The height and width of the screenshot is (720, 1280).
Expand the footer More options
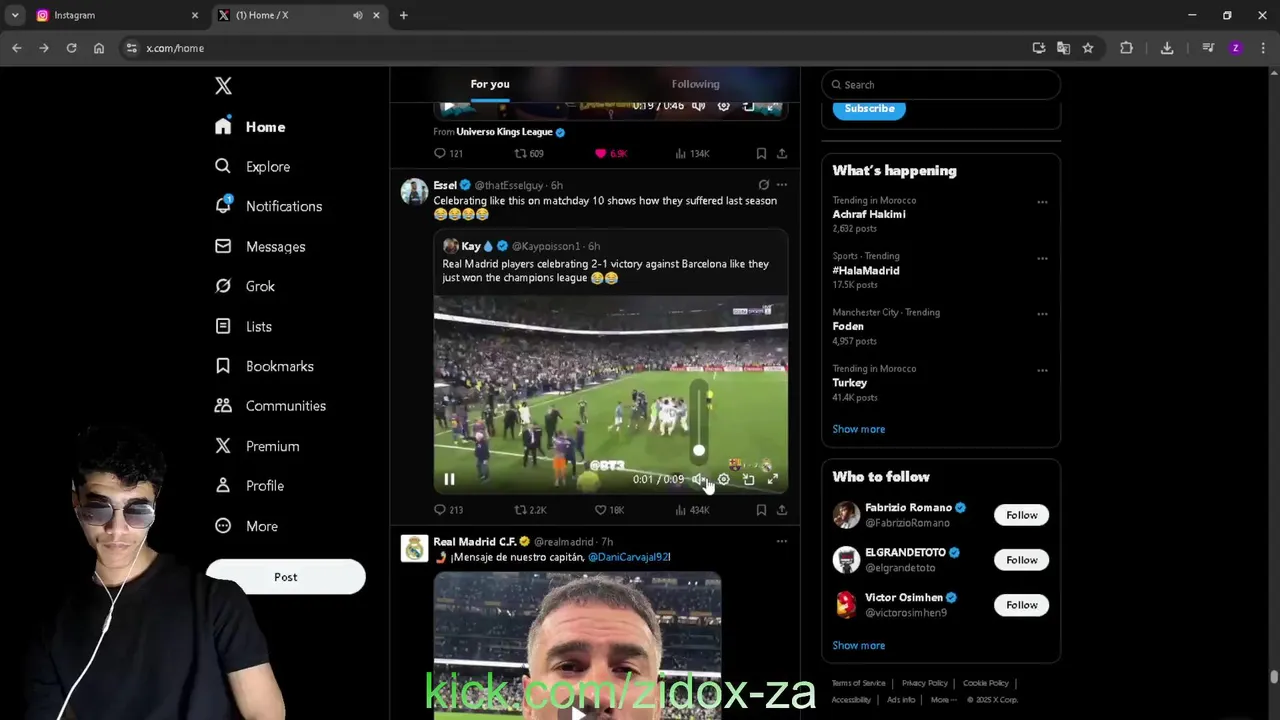943,700
